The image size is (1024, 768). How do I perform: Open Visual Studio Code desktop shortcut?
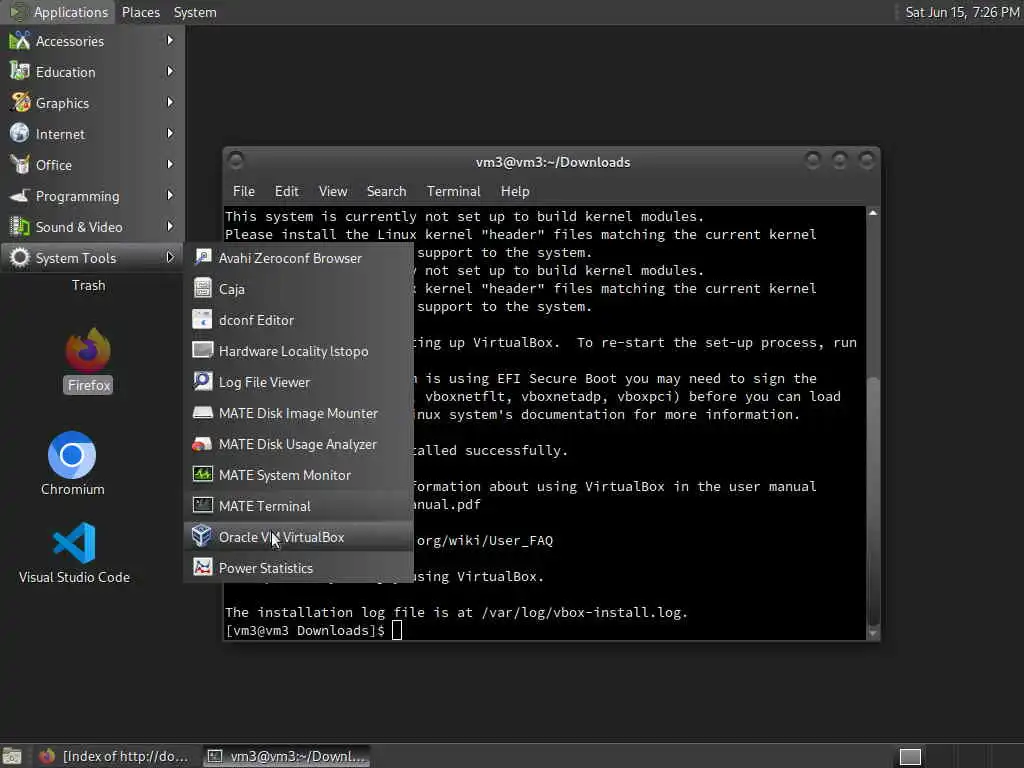(x=74, y=552)
